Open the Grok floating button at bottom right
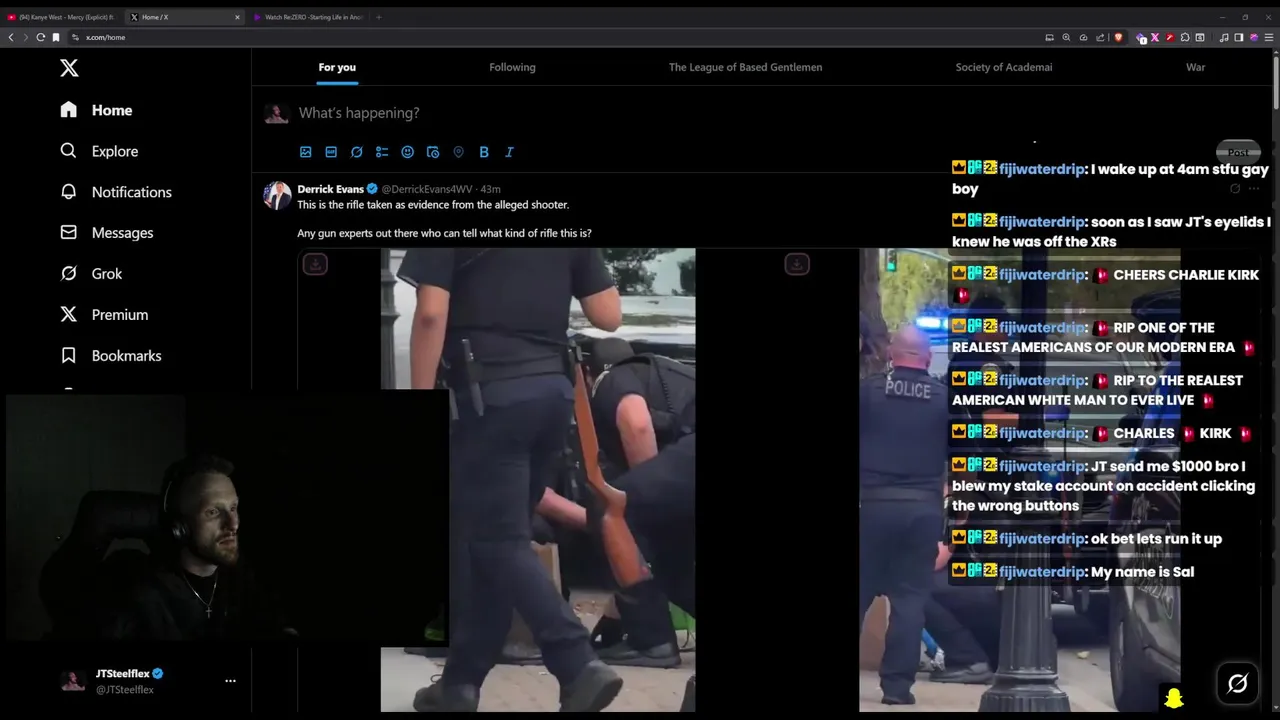 [x=1237, y=684]
